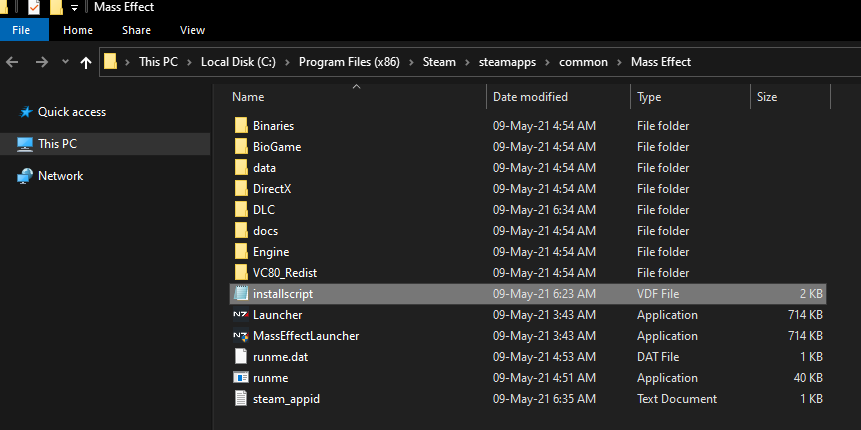Click the steam_appid text document icon
Image resolution: width=861 pixels, height=430 pixels.
click(x=240, y=399)
